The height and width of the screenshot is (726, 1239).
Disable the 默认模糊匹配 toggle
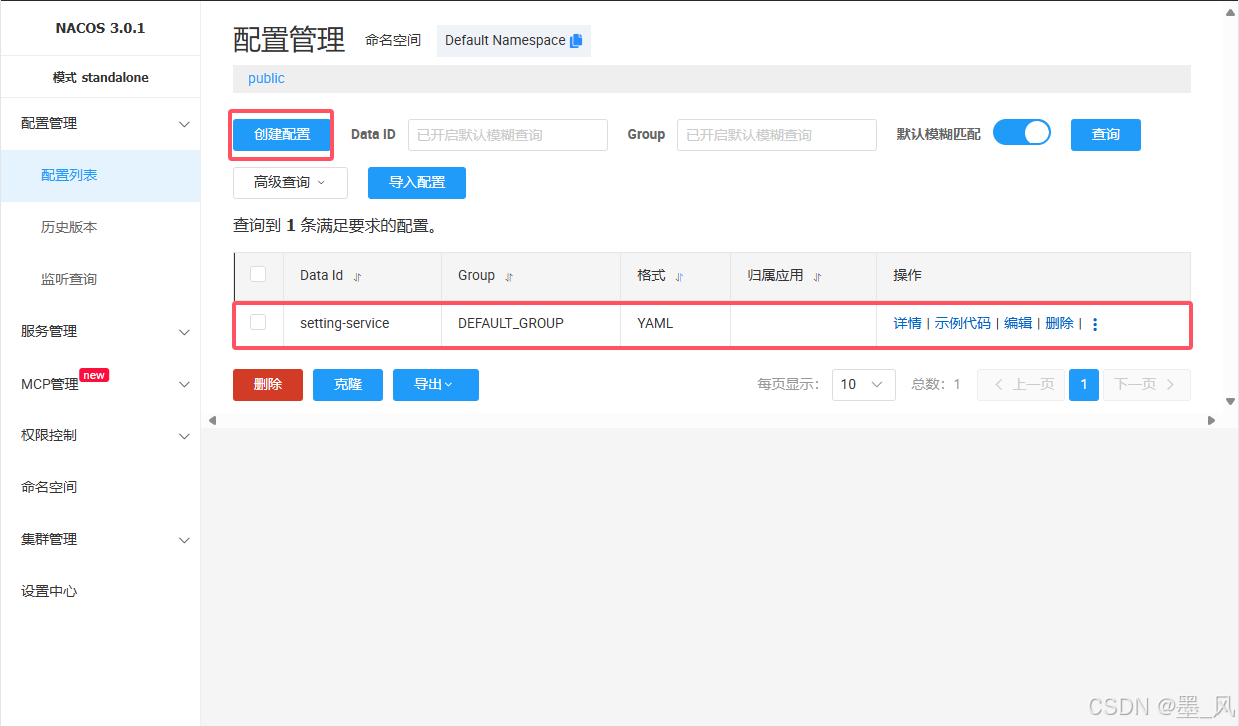[1021, 131]
